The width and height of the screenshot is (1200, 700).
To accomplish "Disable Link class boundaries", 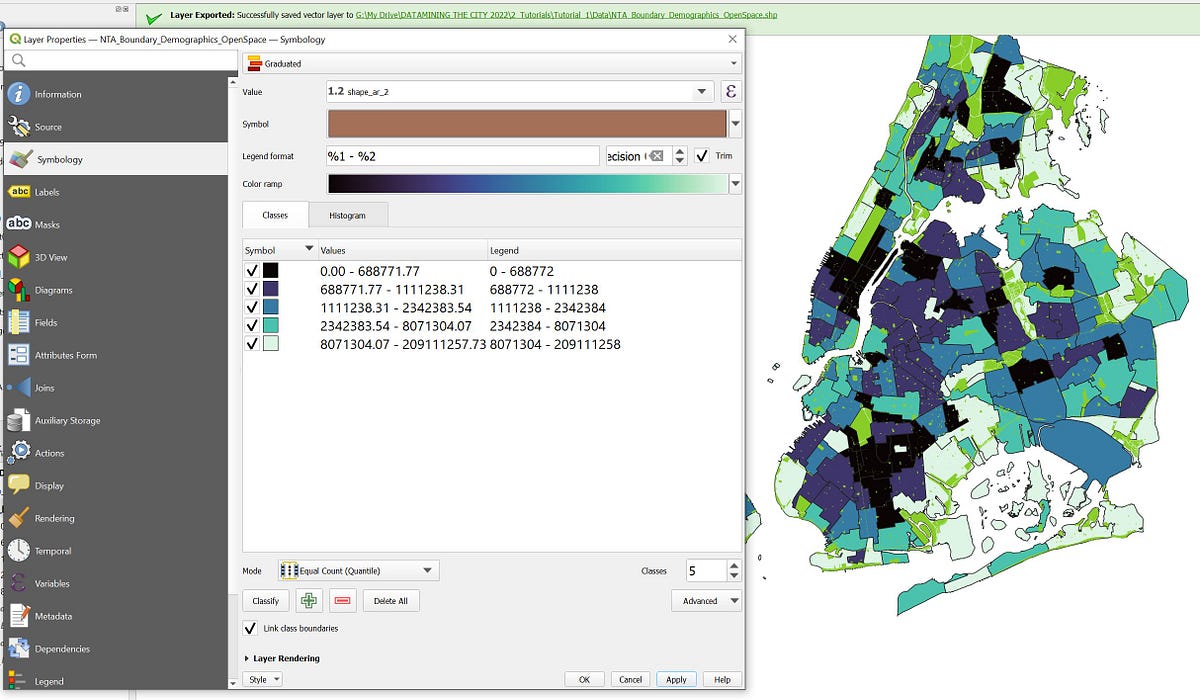I will 249,629.
